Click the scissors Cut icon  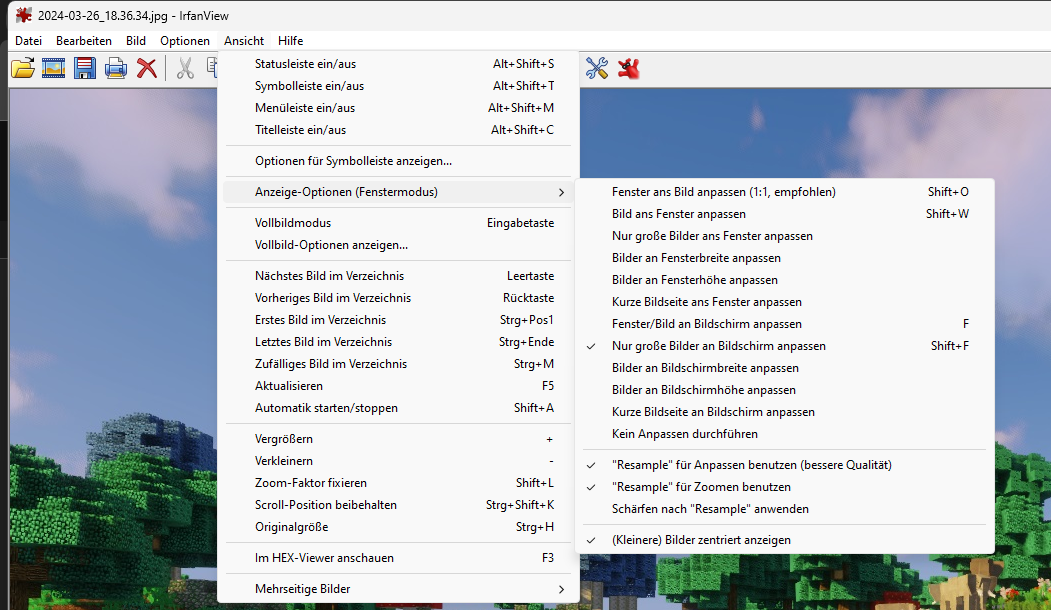click(x=185, y=68)
